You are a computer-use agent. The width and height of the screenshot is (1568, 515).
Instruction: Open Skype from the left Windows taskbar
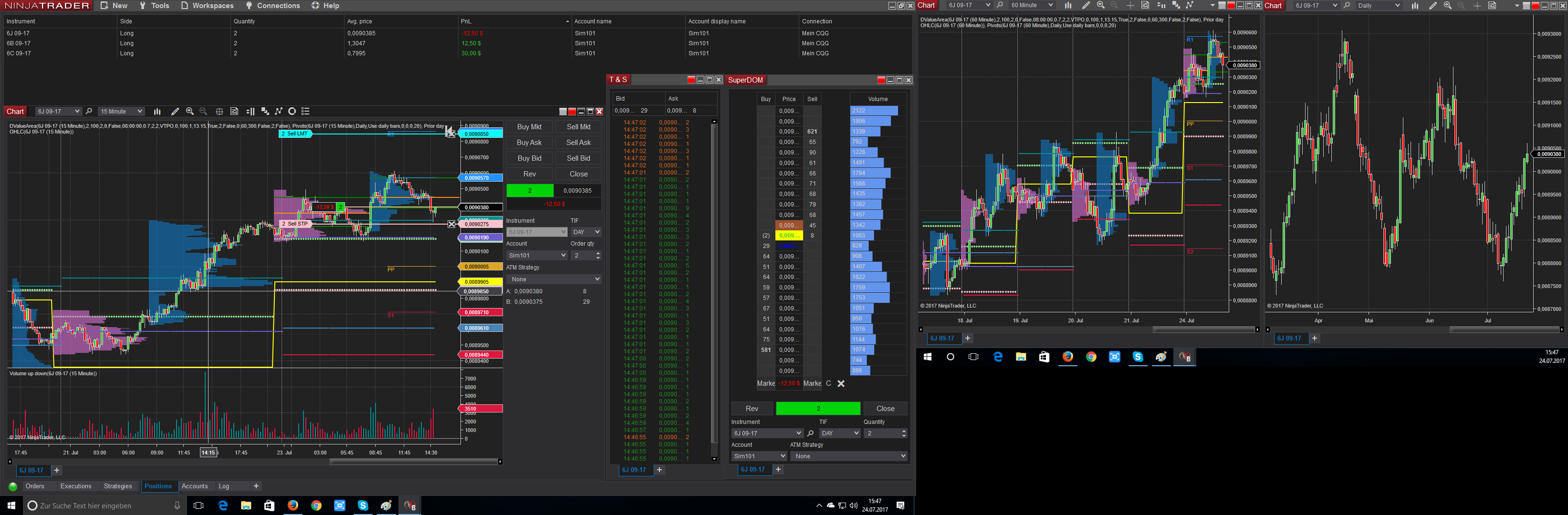coord(363,505)
